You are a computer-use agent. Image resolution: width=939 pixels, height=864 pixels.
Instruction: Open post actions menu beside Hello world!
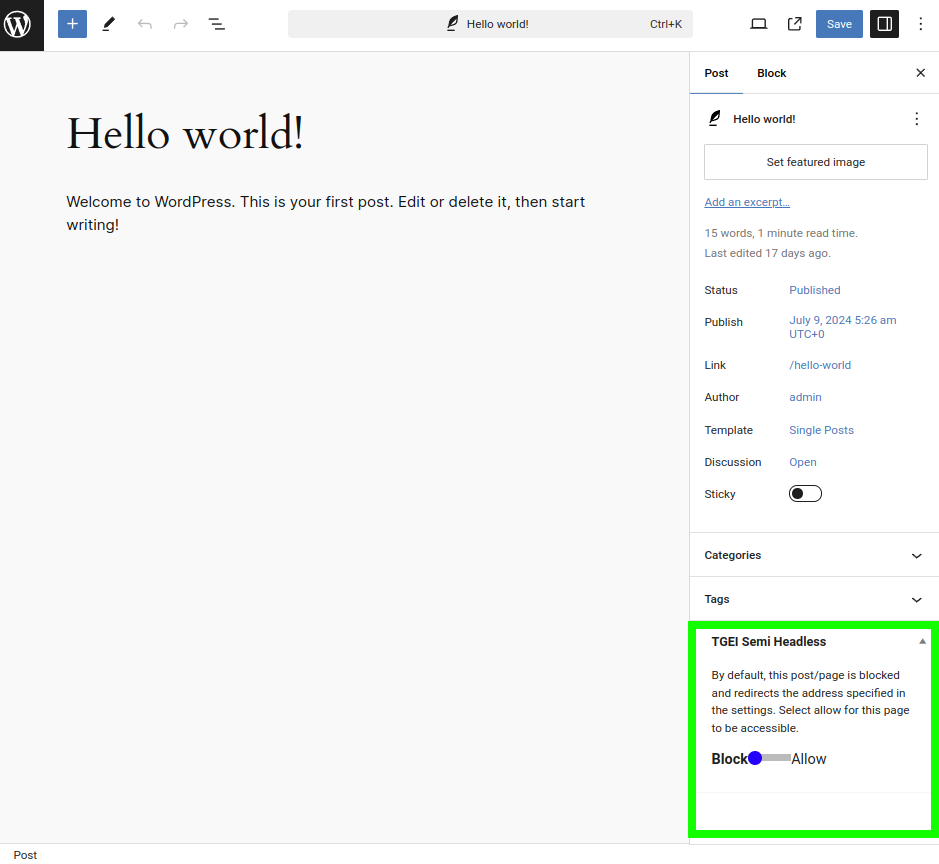(916, 119)
